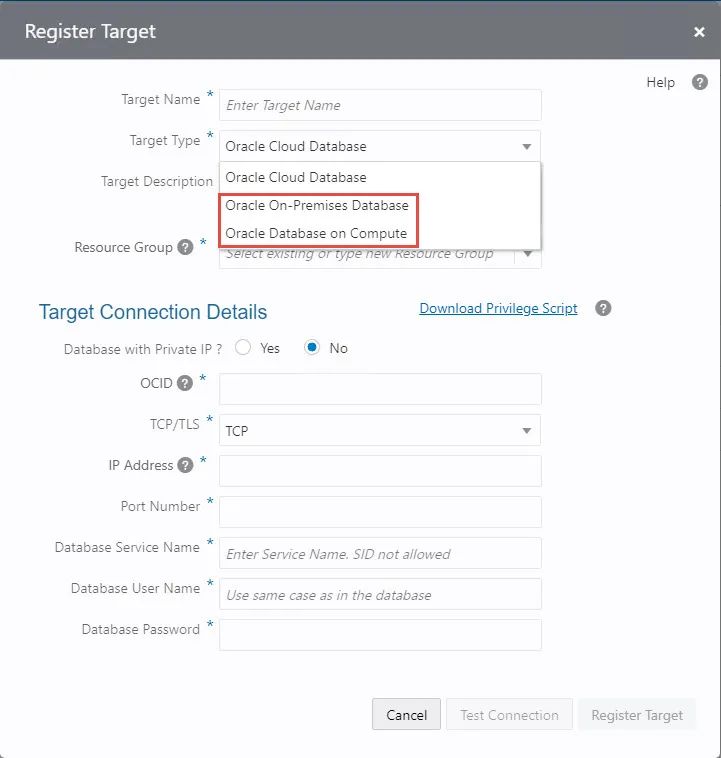721x758 pixels.
Task: Choose Oracle Database on Compute option
Action: coord(316,233)
